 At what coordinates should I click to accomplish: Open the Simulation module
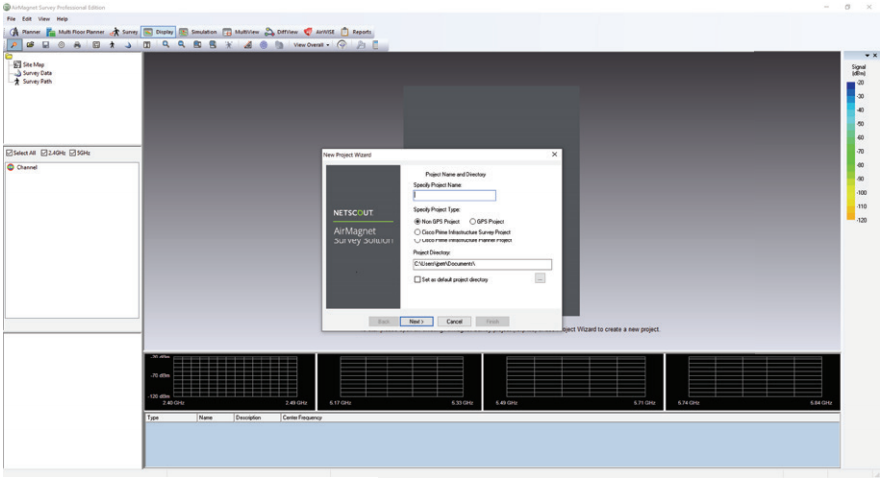tap(198, 32)
